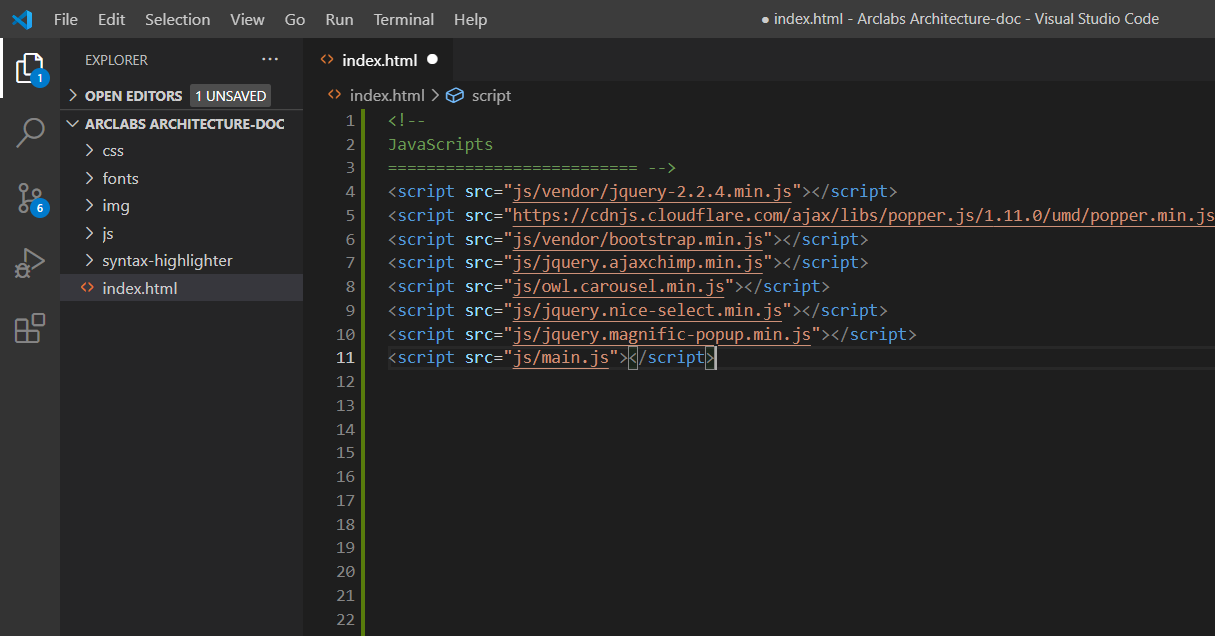The width and height of the screenshot is (1215, 636).
Task: Open the Source Control view
Action: click(x=30, y=198)
